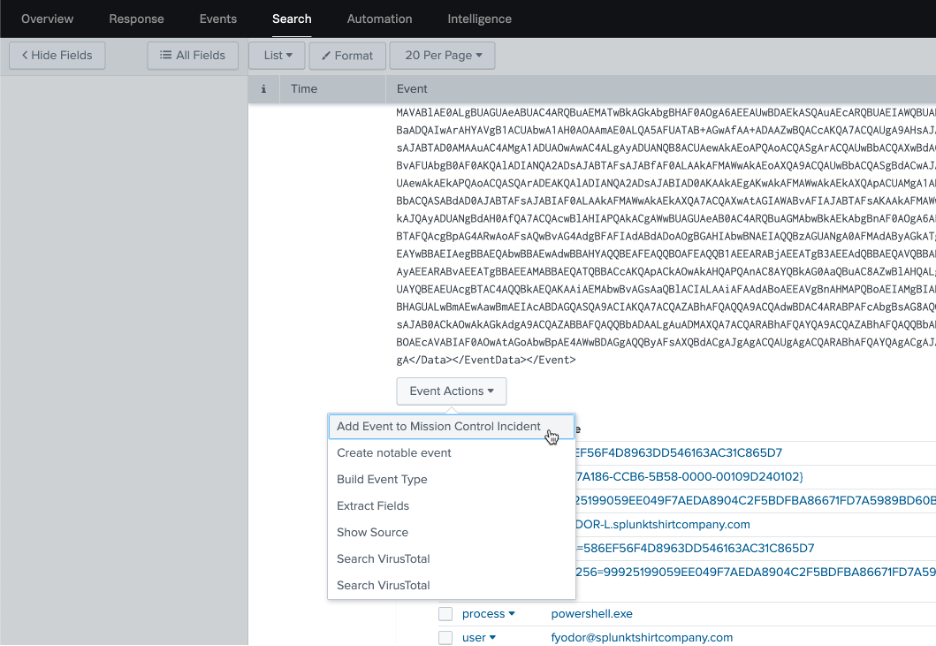Select Show Source

coord(451,532)
